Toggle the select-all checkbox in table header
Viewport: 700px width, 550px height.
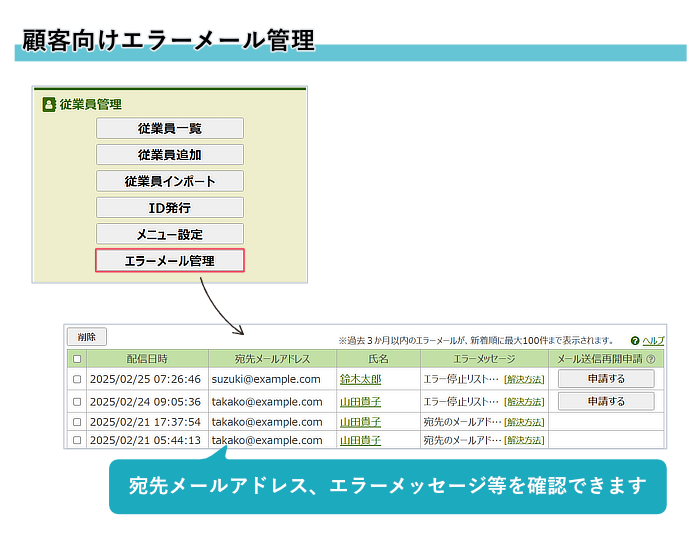coord(77,359)
